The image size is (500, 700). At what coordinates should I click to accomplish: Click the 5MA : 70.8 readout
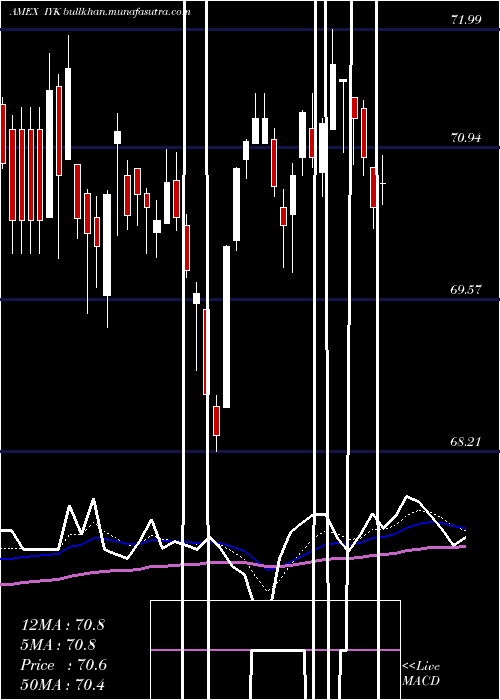[x=59, y=645]
